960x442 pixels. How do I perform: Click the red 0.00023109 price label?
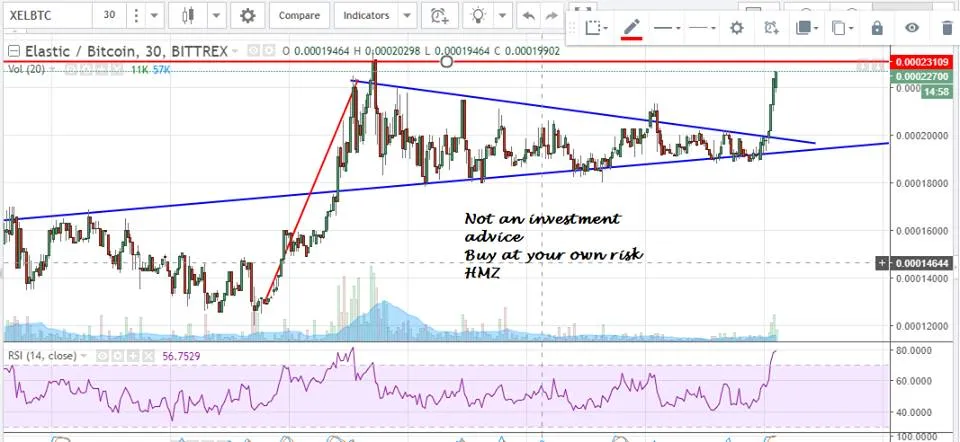click(x=922, y=62)
